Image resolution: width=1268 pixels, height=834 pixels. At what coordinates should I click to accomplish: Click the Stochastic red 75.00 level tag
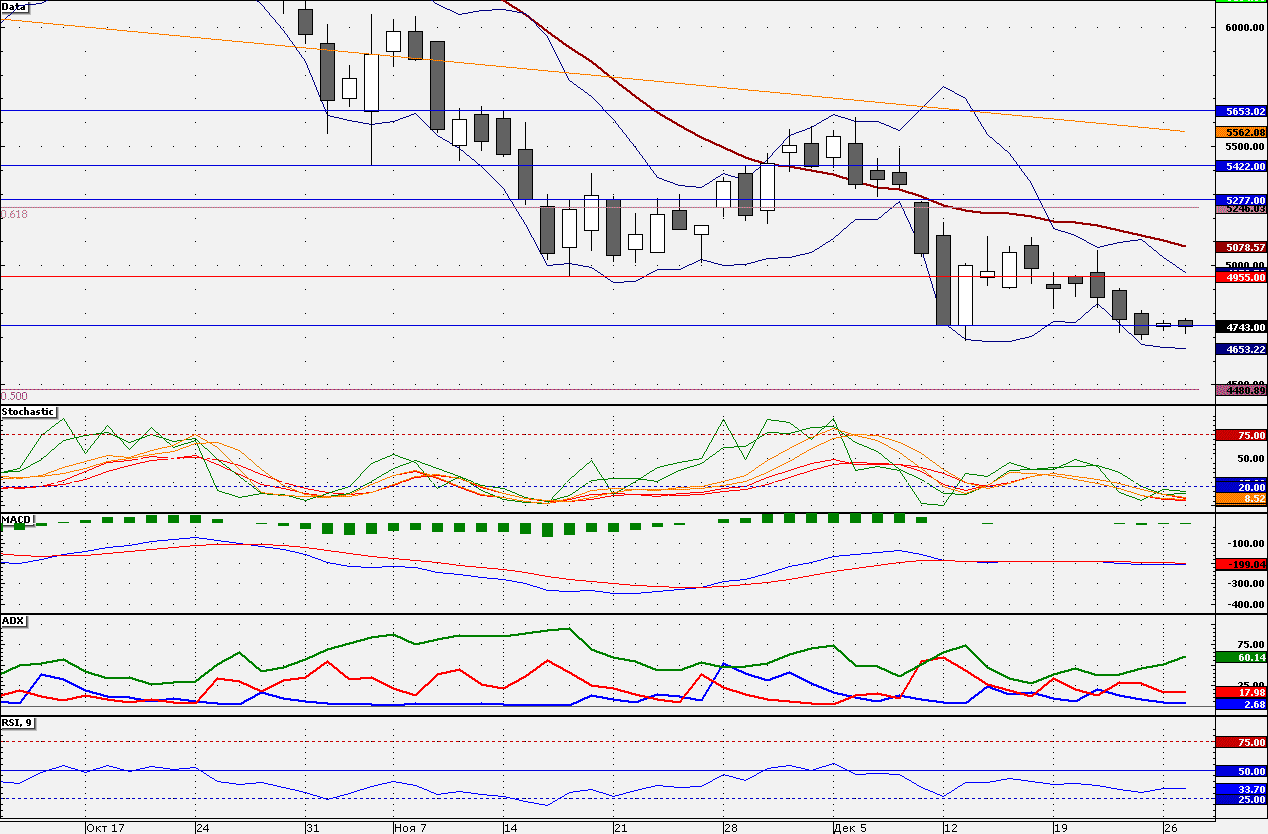pos(1240,435)
